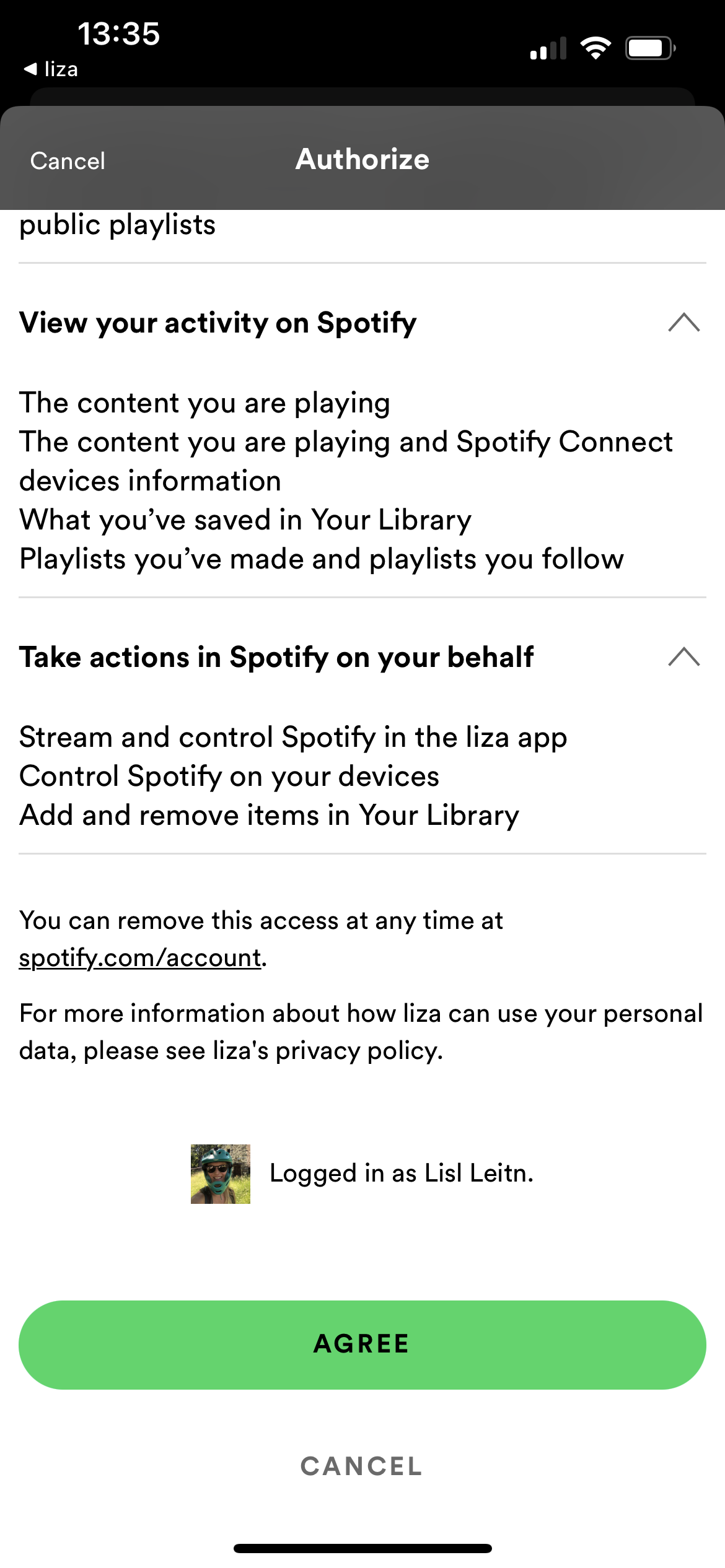Tap Logged in as Lisl Leitn text
Image resolution: width=725 pixels, height=1568 pixels.
tap(402, 1174)
